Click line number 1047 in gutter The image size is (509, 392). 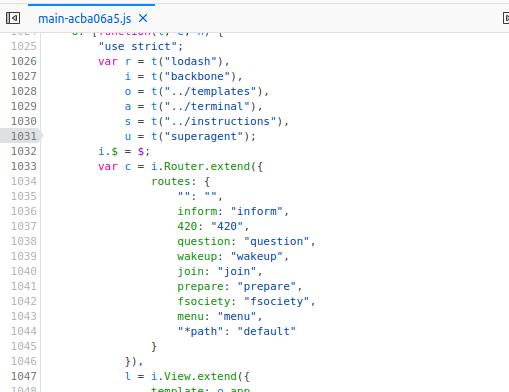coord(24,376)
